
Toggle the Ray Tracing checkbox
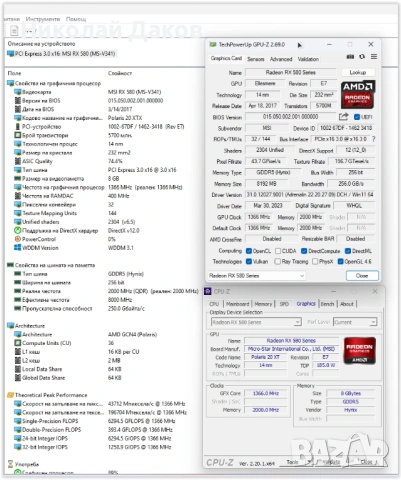(277, 262)
